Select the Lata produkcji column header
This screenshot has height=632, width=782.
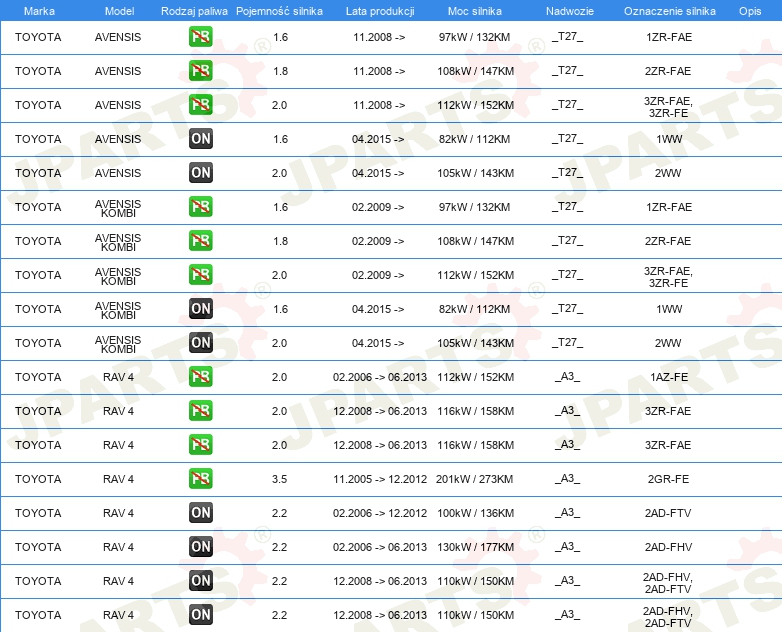click(x=380, y=11)
